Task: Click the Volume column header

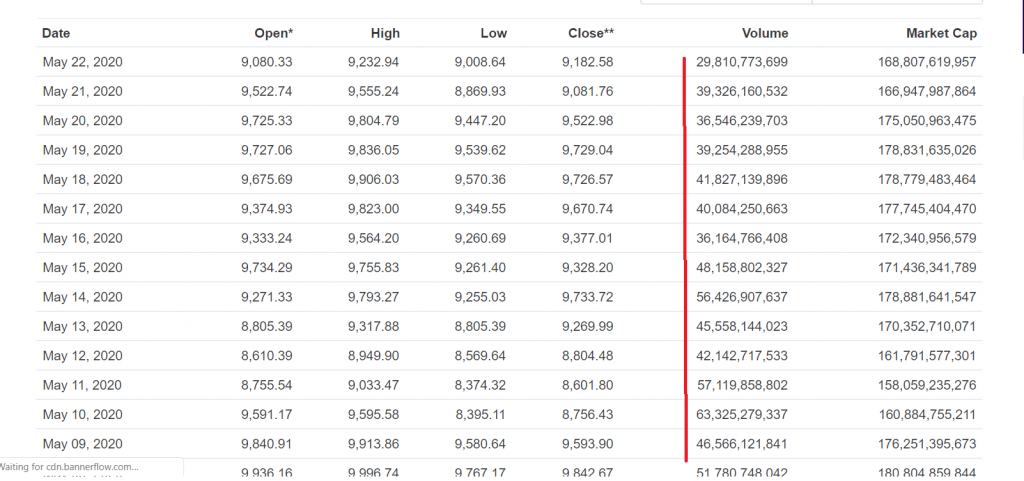Action: (x=765, y=33)
